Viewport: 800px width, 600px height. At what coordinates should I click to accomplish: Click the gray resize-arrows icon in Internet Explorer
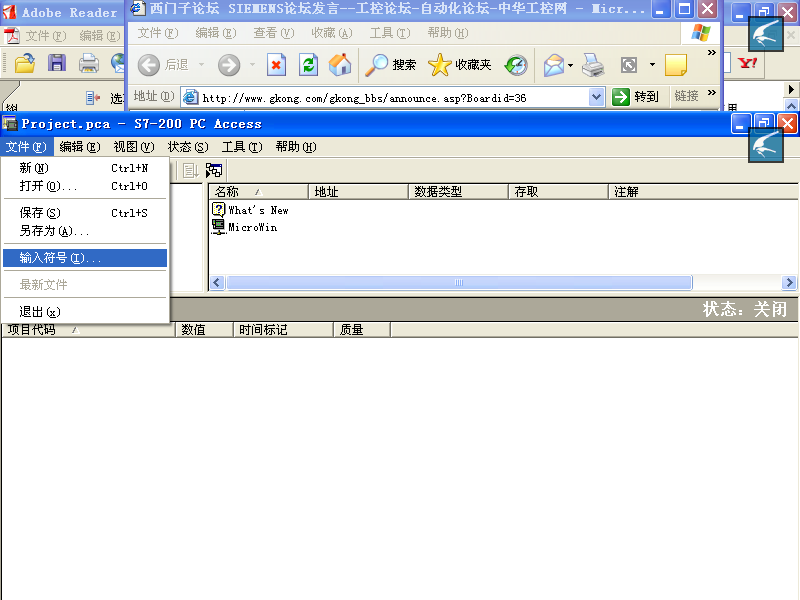pos(629,65)
